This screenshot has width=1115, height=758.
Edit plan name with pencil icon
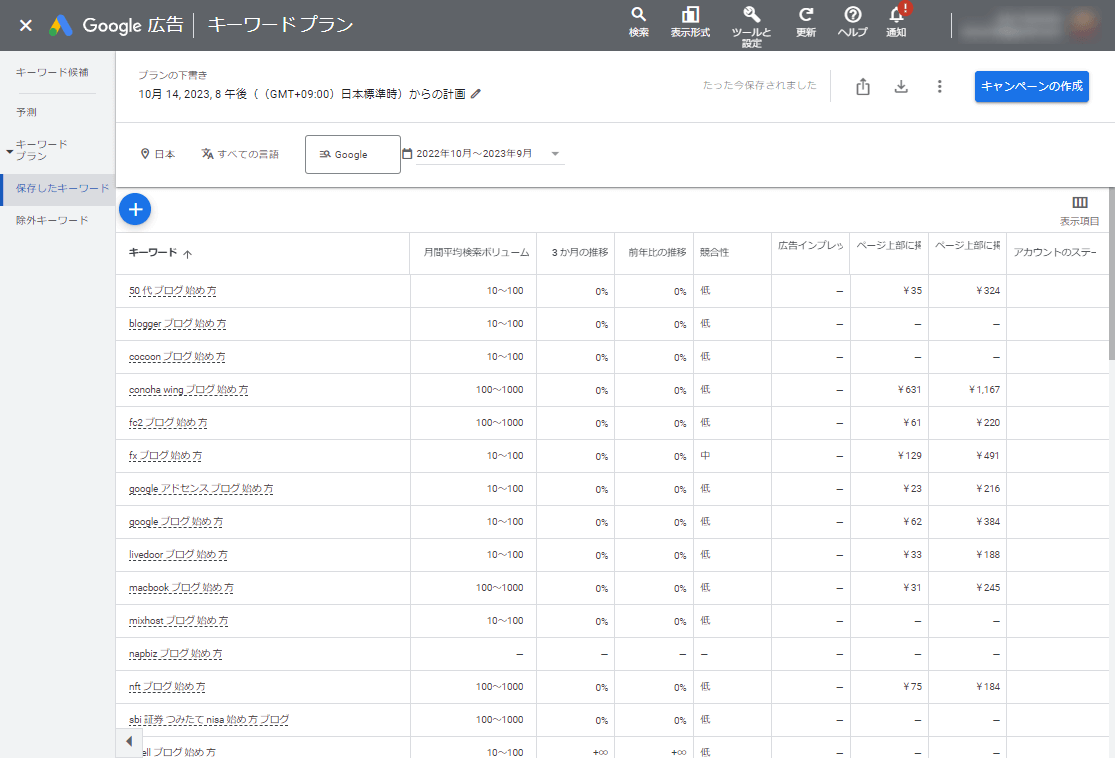476,94
